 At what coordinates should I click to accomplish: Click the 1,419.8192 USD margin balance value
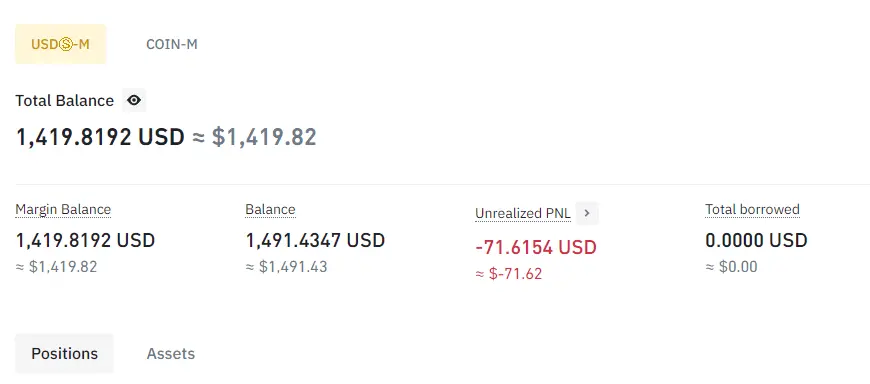coord(85,240)
